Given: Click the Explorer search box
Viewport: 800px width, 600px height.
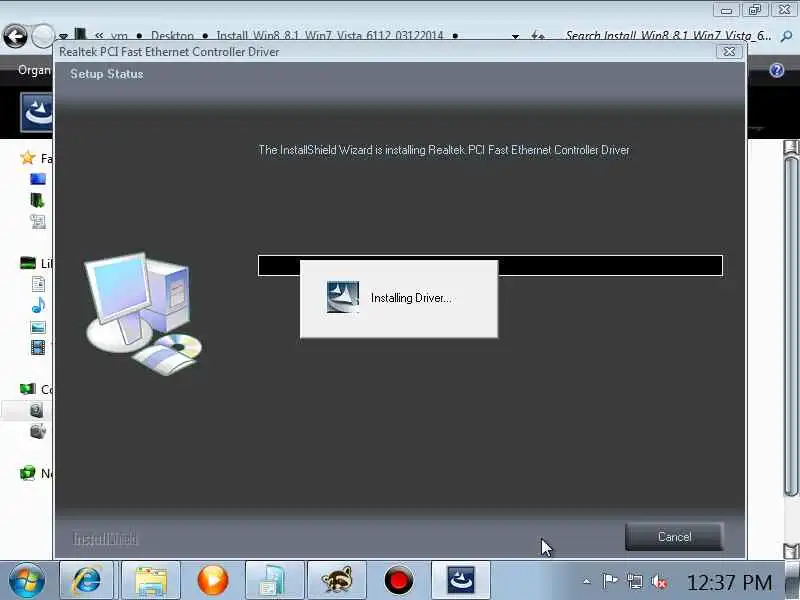Looking at the screenshot, I should click(668, 36).
